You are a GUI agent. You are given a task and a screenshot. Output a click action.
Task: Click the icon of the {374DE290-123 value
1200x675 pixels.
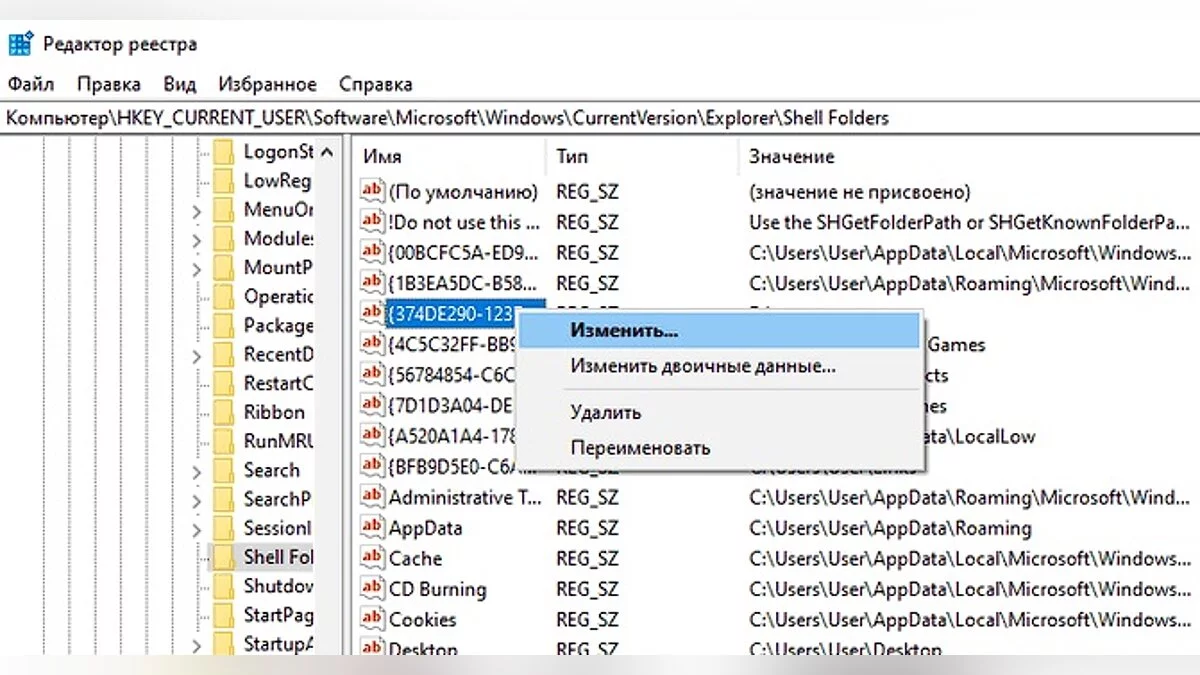[x=373, y=313]
